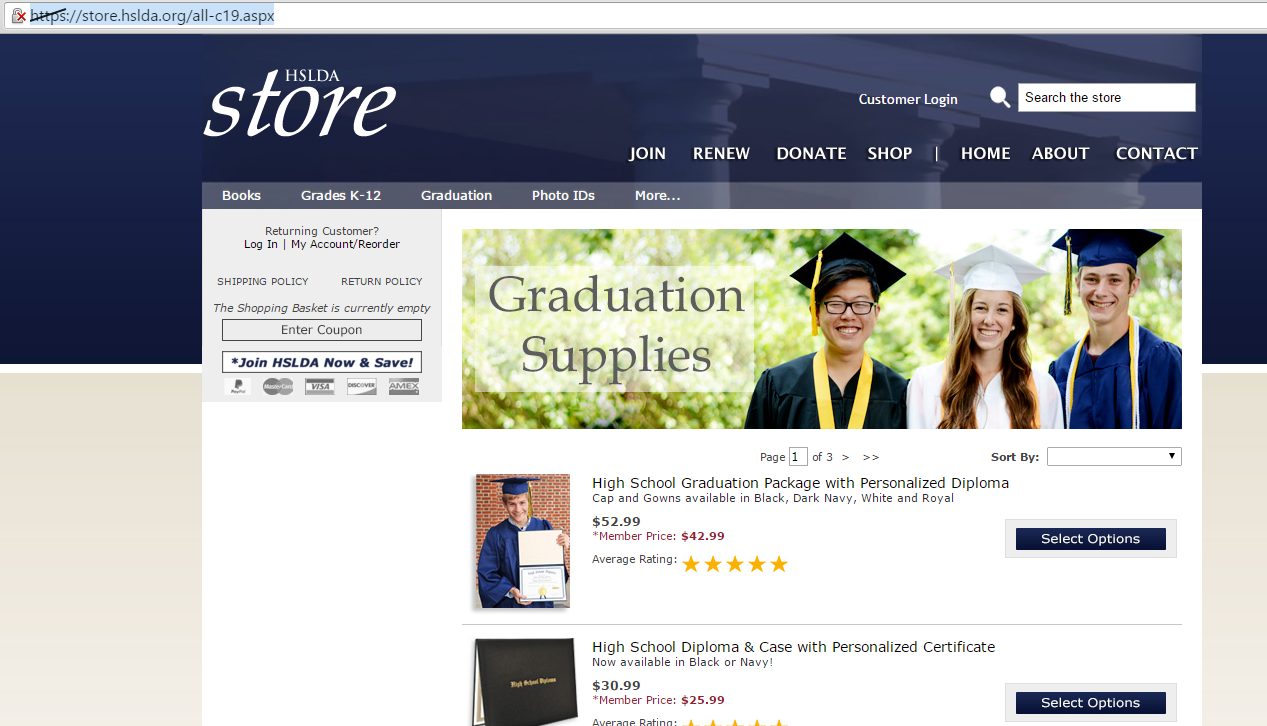Select the Books category tab
Screen dimensions: 1267x726
(x=241, y=196)
